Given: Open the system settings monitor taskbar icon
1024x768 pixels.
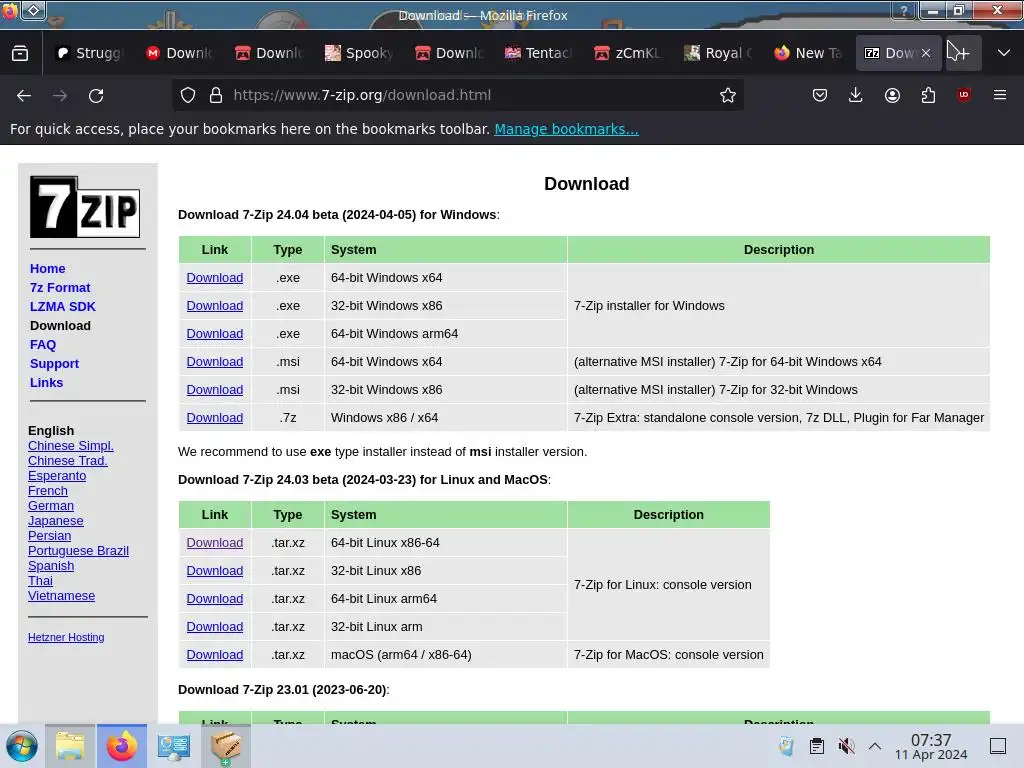Looking at the screenshot, I should (x=174, y=746).
